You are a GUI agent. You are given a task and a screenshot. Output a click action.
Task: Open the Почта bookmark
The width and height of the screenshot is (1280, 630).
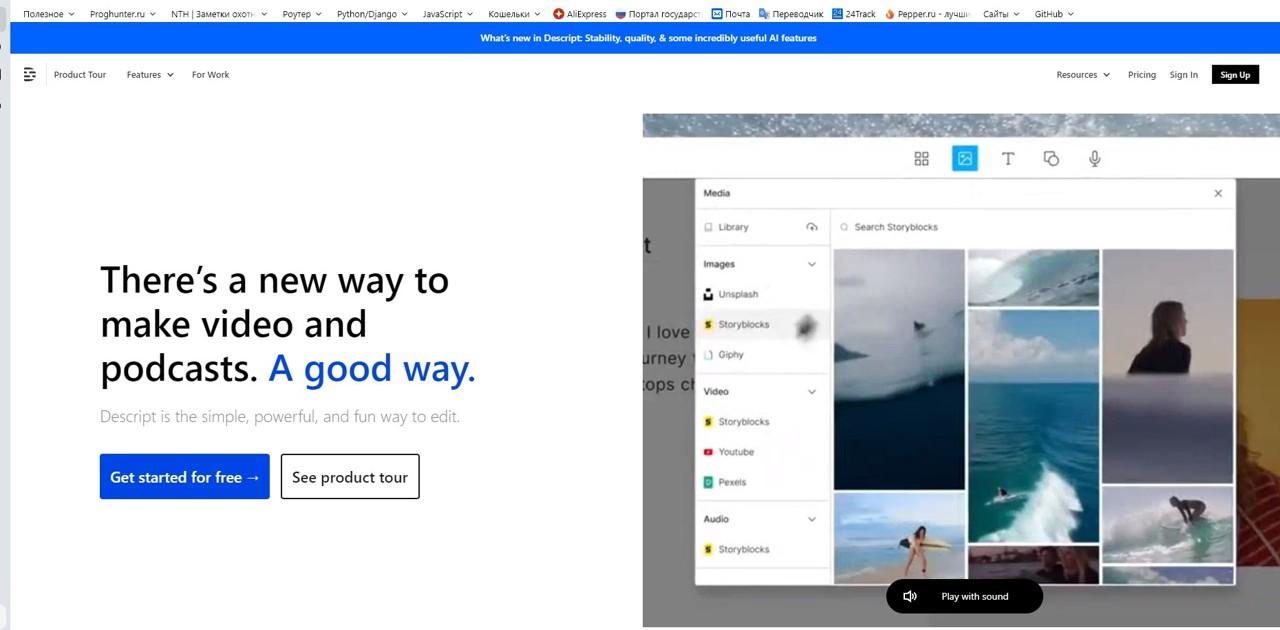click(x=731, y=14)
